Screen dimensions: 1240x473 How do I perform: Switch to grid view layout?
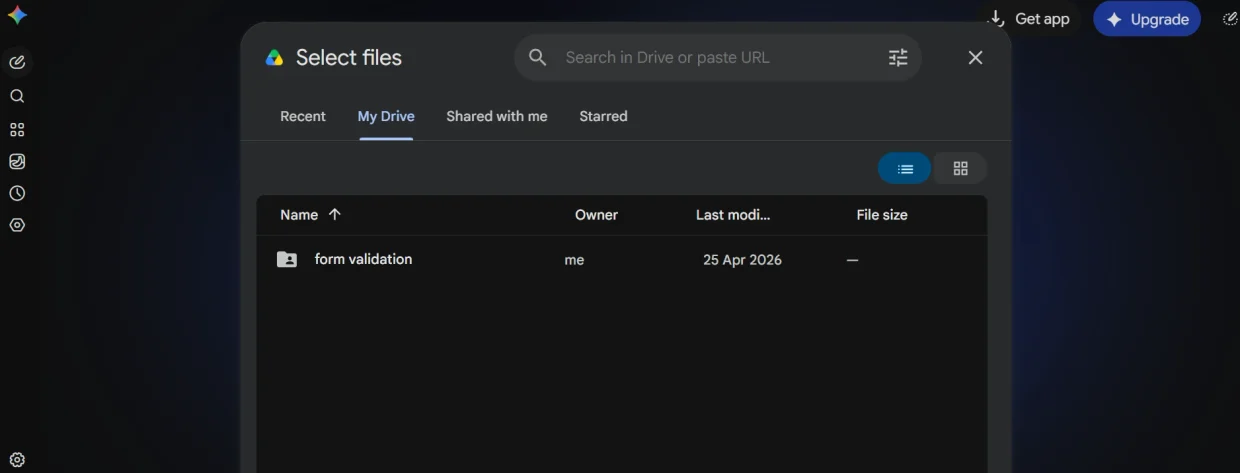tap(960, 169)
